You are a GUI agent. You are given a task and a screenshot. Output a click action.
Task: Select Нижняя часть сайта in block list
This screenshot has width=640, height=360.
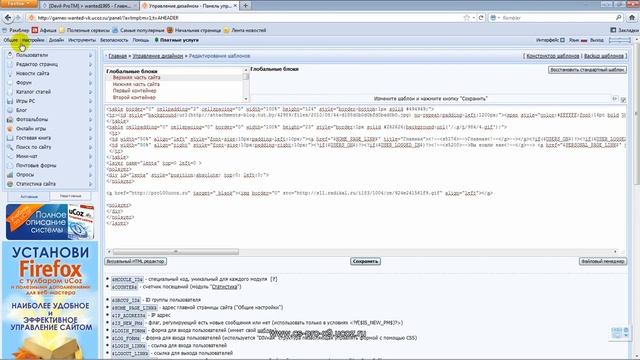coord(136,84)
